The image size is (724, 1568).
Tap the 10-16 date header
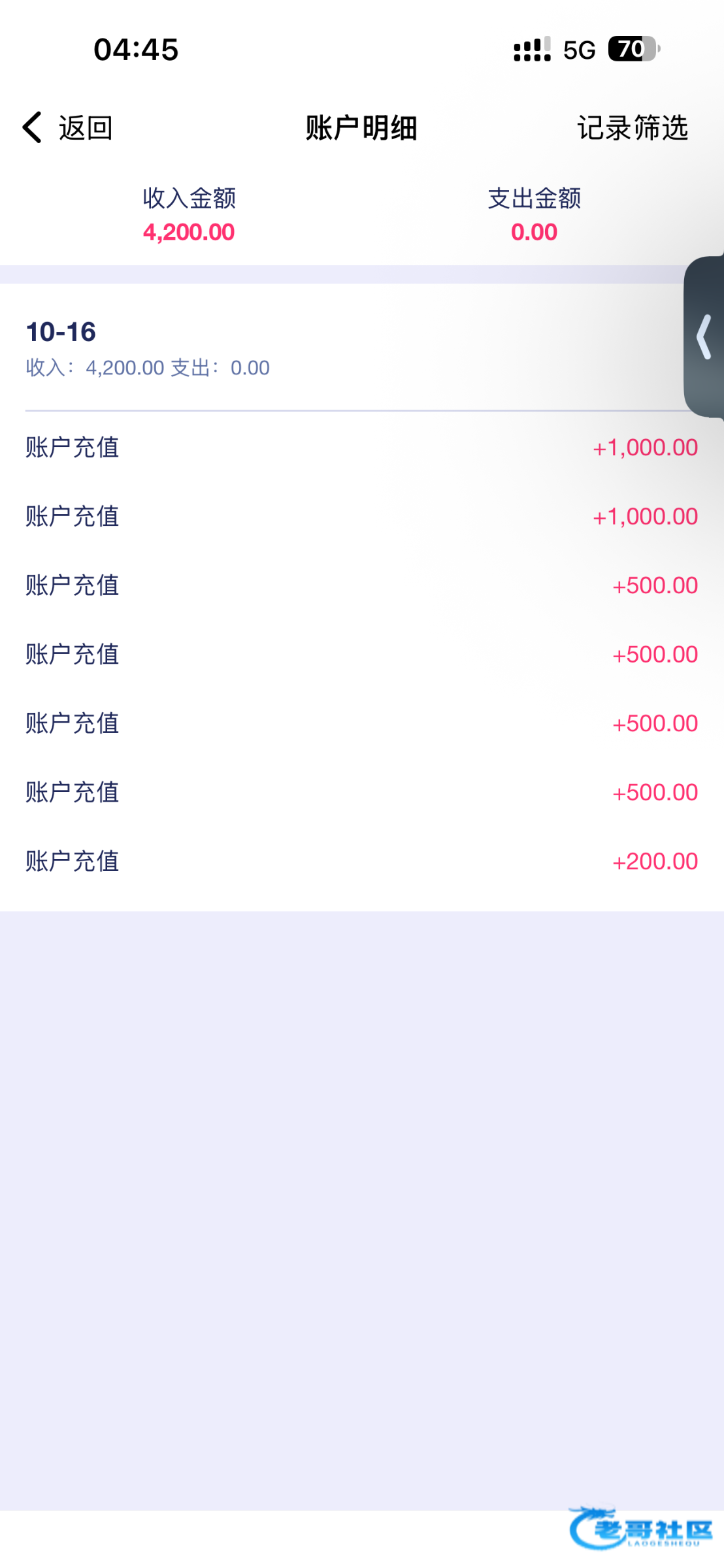(x=61, y=332)
